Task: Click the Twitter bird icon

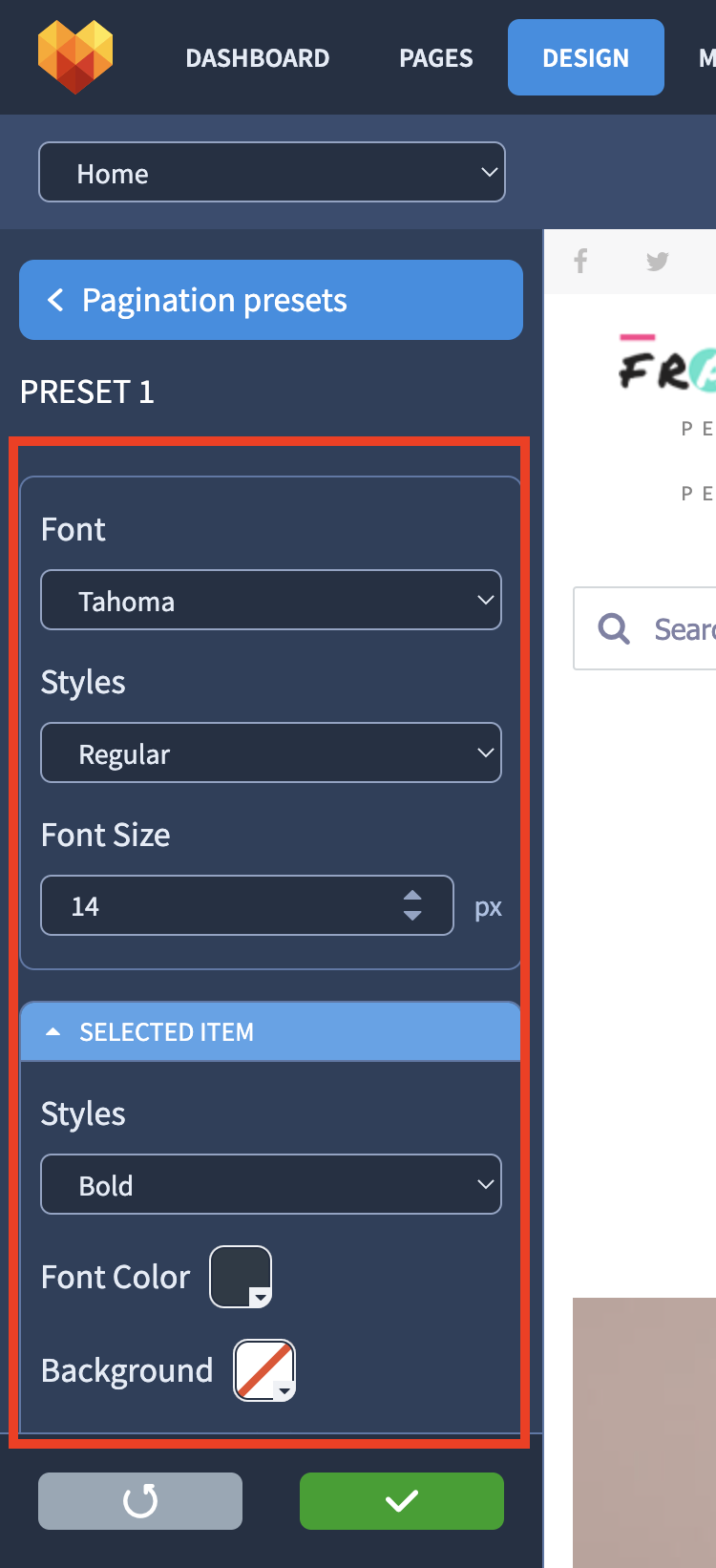Action: [x=658, y=261]
